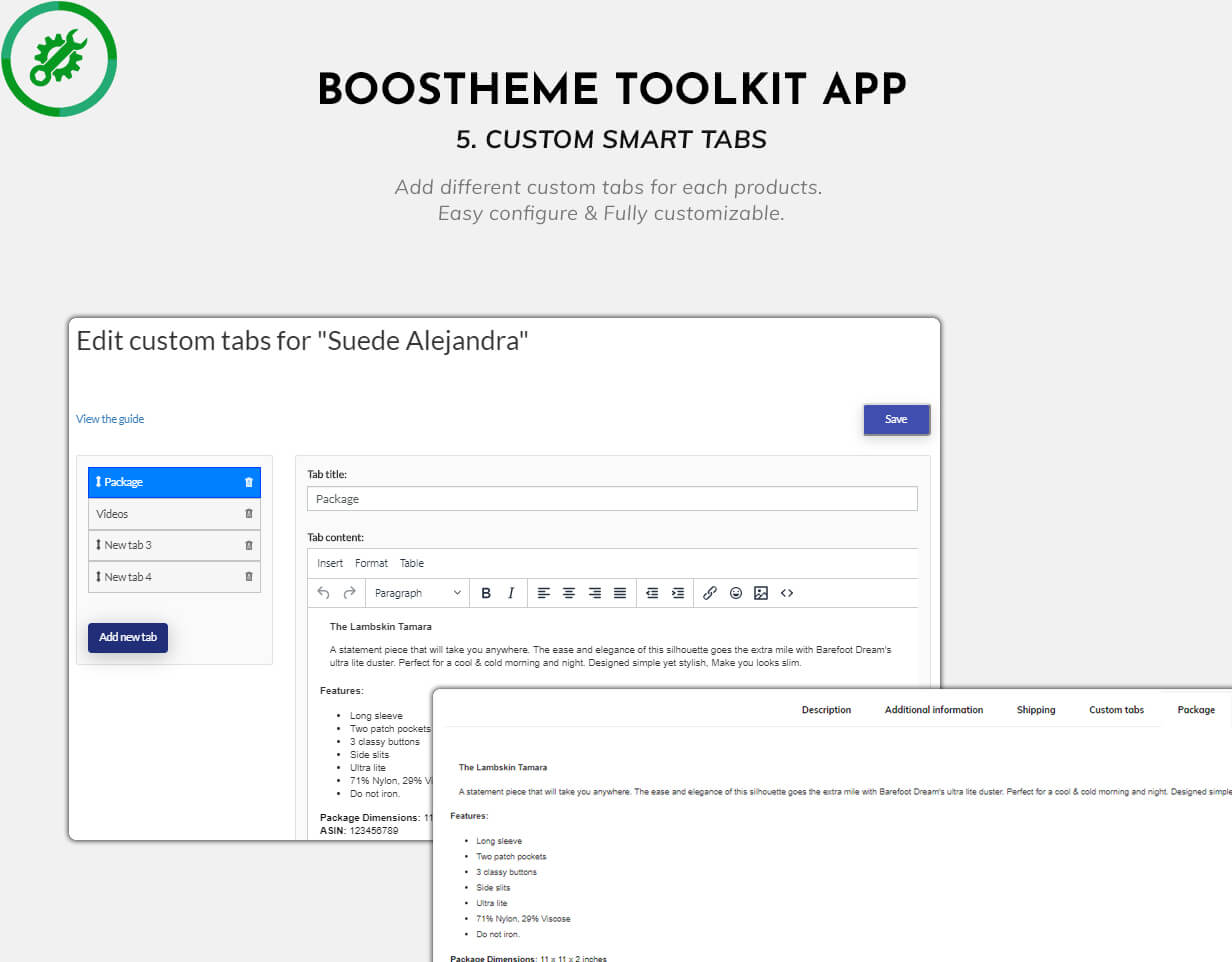Align text center
The image size is (1232, 962).
[569, 593]
